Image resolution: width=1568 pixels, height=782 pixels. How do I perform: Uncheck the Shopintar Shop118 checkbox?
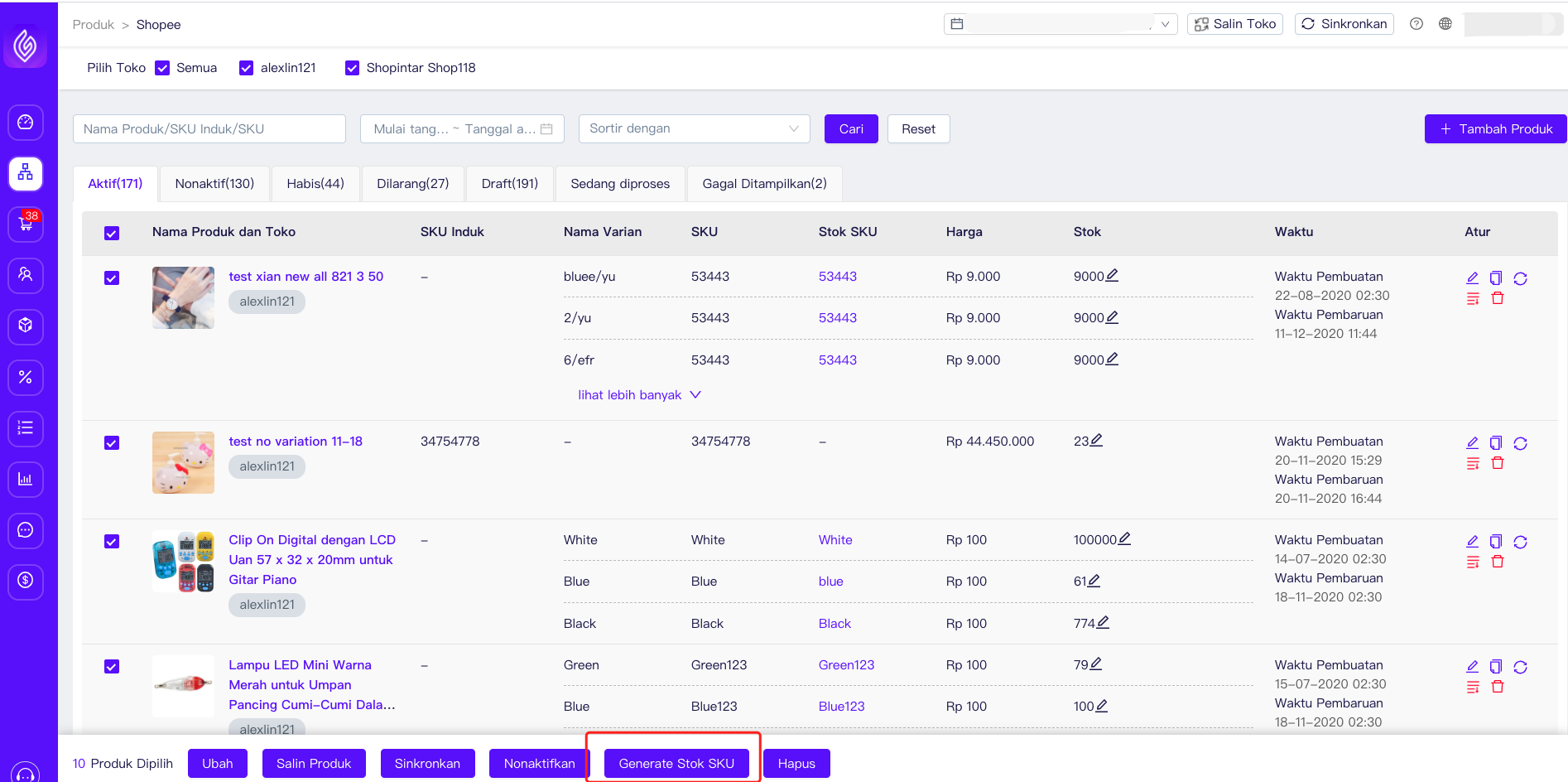tap(353, 67)
